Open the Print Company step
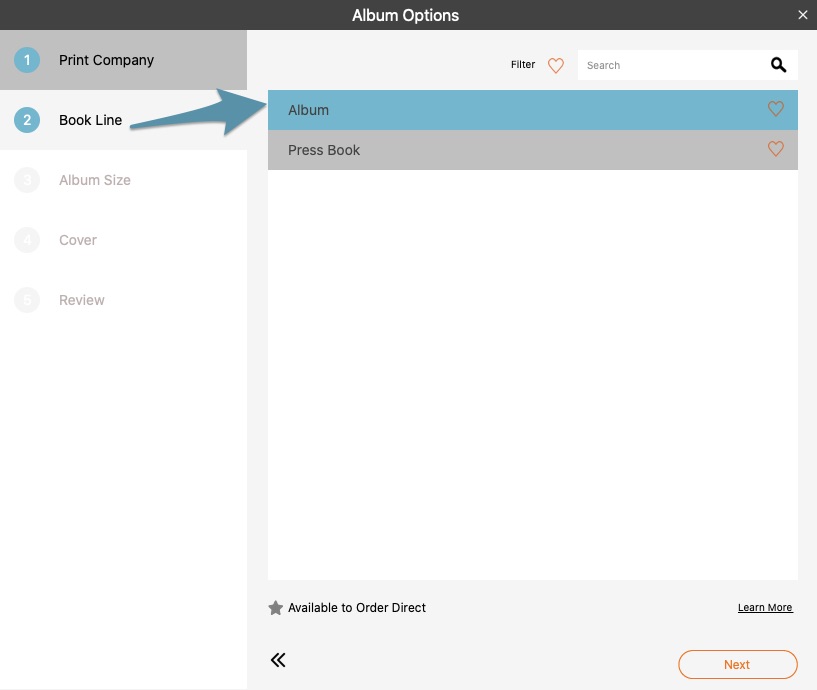Image resolution: width=817 pixels, height=690 pixels. point(123,60)
